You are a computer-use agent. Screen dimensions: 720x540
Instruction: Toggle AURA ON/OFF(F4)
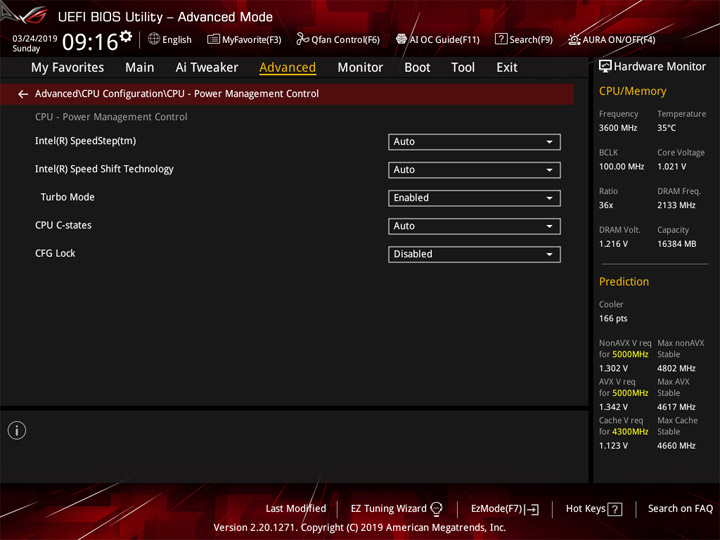(612, 39)
